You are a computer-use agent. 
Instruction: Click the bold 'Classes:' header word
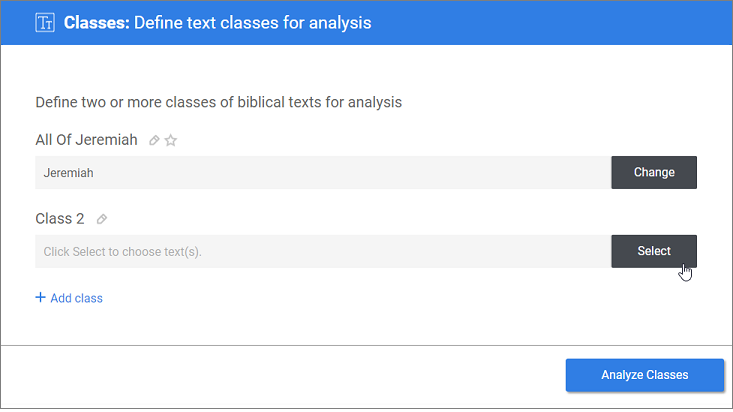click(96, 23)
